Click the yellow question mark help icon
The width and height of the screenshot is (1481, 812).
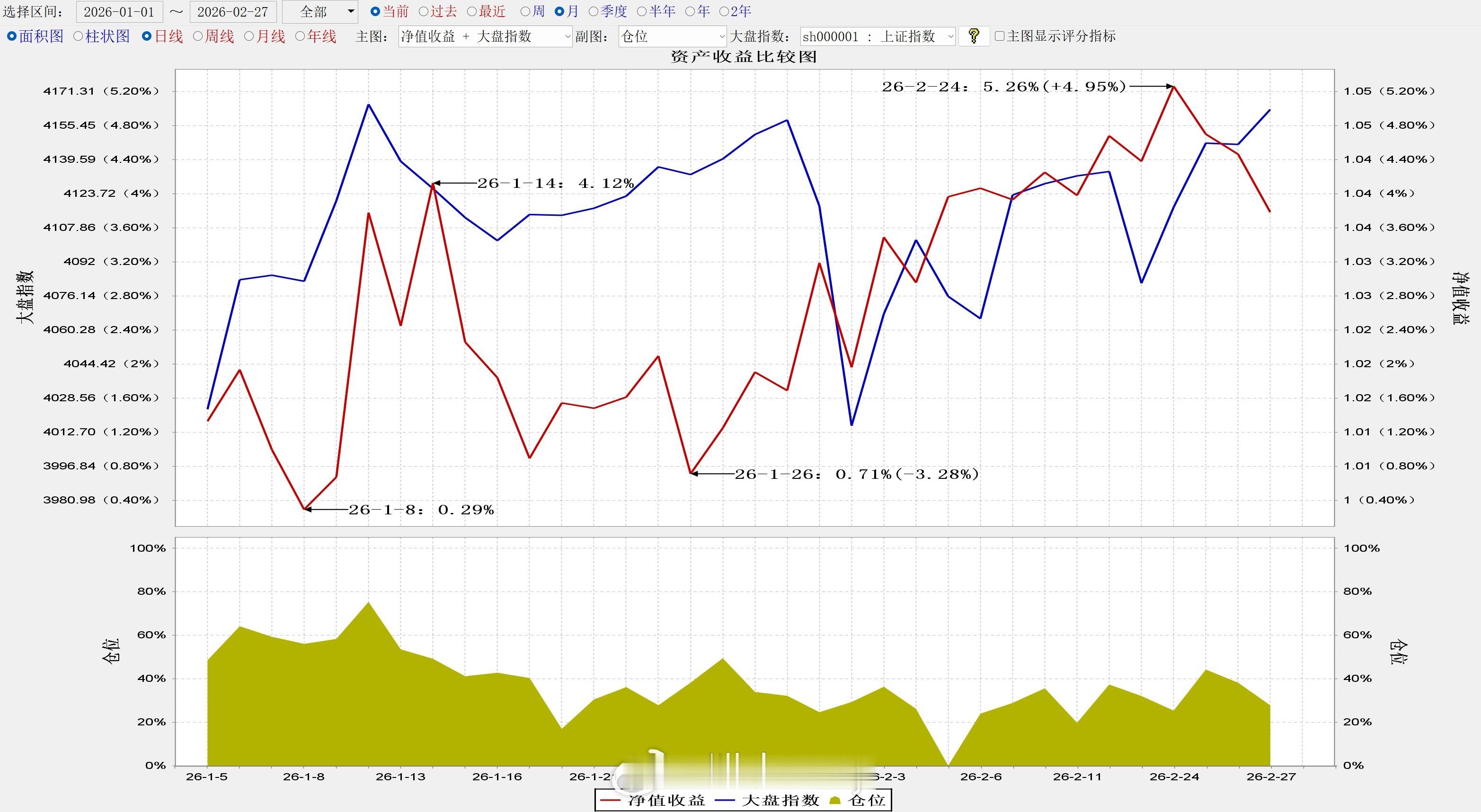tap(973, 36)
